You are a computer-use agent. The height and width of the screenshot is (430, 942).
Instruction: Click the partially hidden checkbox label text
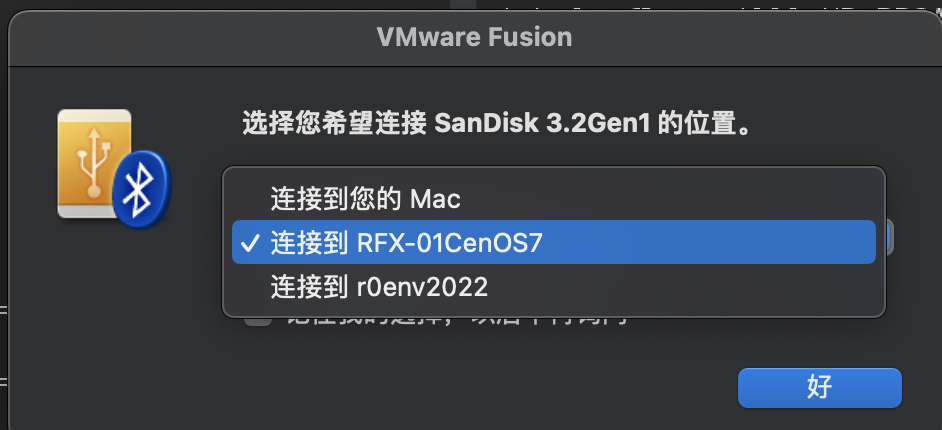[x=450, y=321]
